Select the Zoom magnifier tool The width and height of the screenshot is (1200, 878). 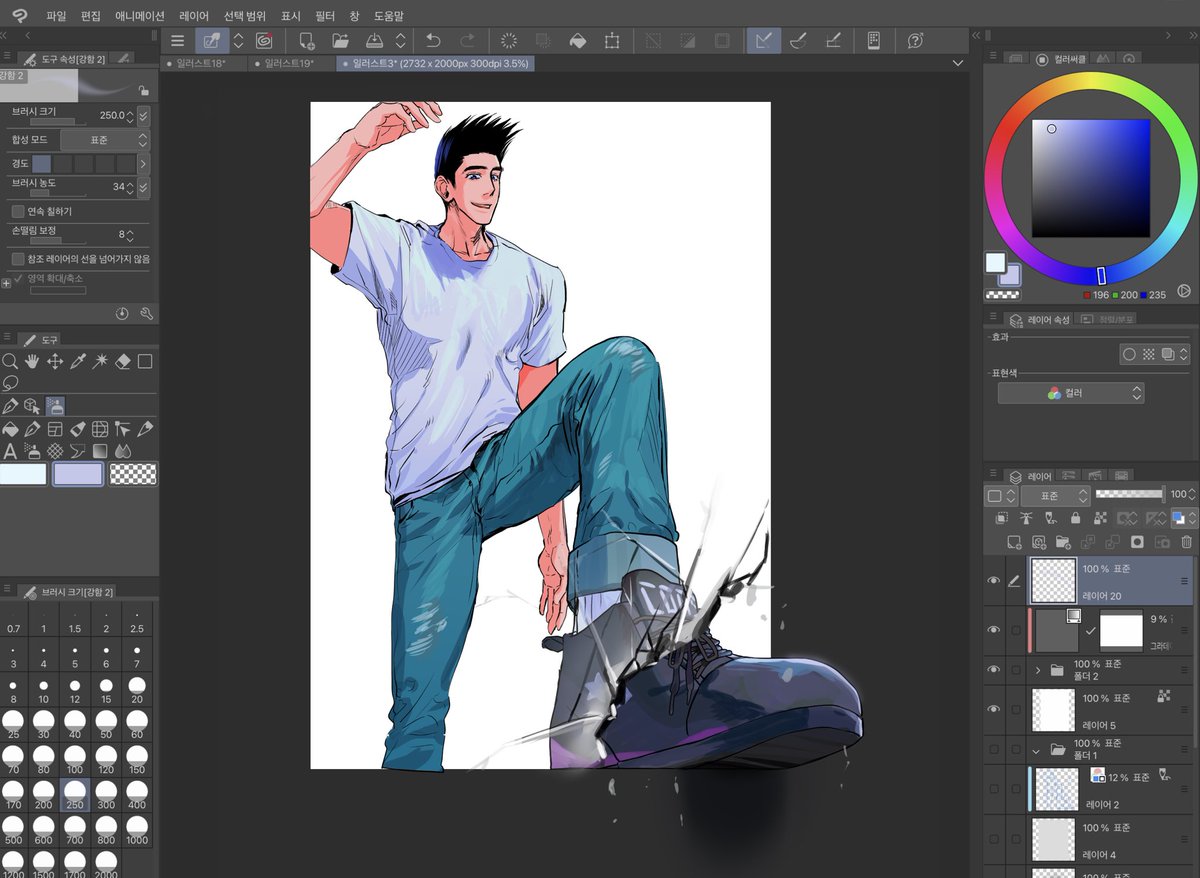[x=9, y=361]
